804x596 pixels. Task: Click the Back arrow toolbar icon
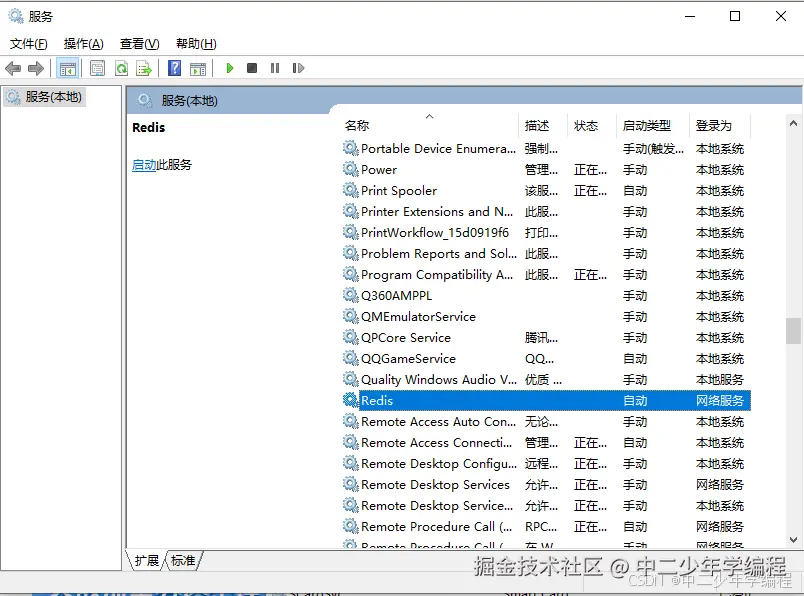(x=12, y=68)
